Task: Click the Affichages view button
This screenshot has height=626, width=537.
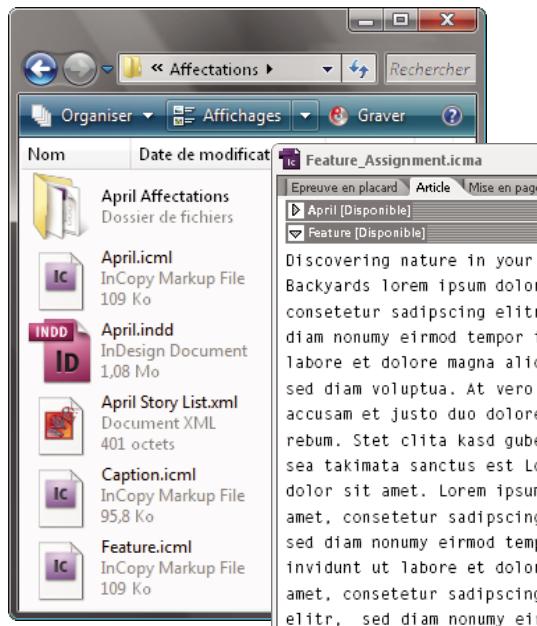Action: tap(228, 116)
